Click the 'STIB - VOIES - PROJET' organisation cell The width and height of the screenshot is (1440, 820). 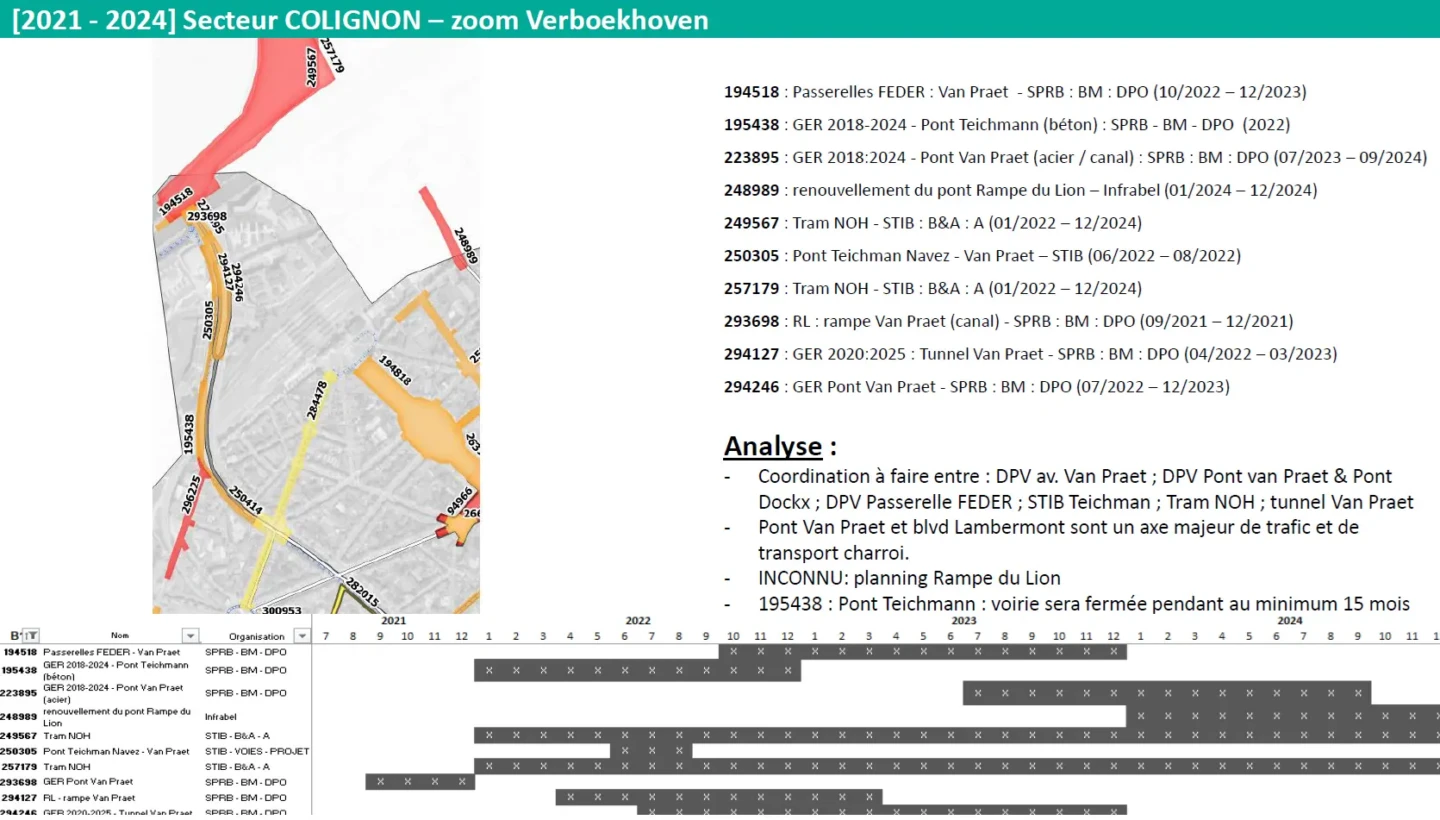tap(257, 751)
